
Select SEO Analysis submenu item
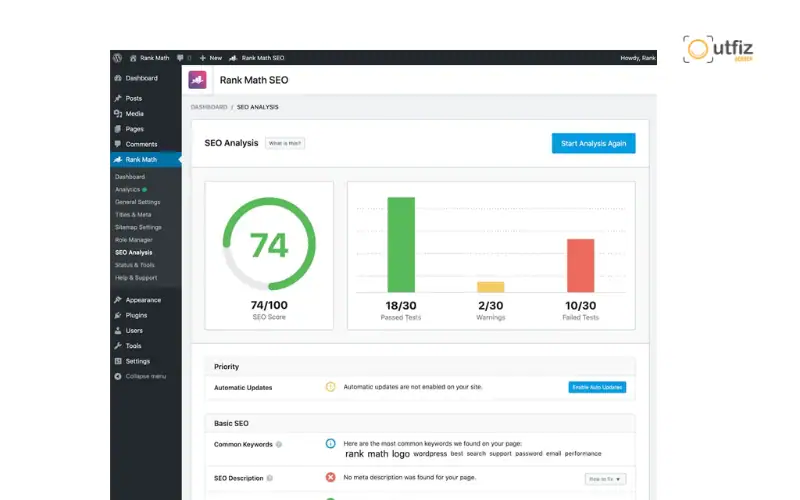[134, 253]
